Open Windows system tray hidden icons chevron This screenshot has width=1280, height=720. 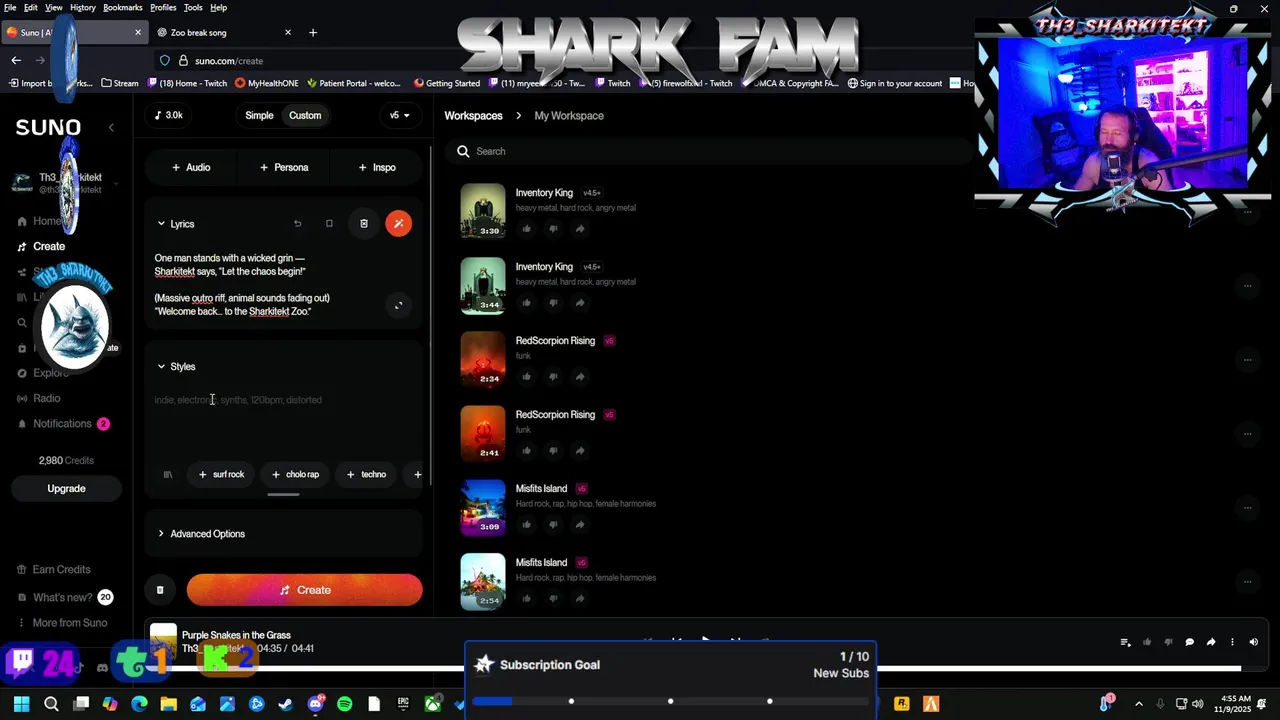tap(1138, 704)
